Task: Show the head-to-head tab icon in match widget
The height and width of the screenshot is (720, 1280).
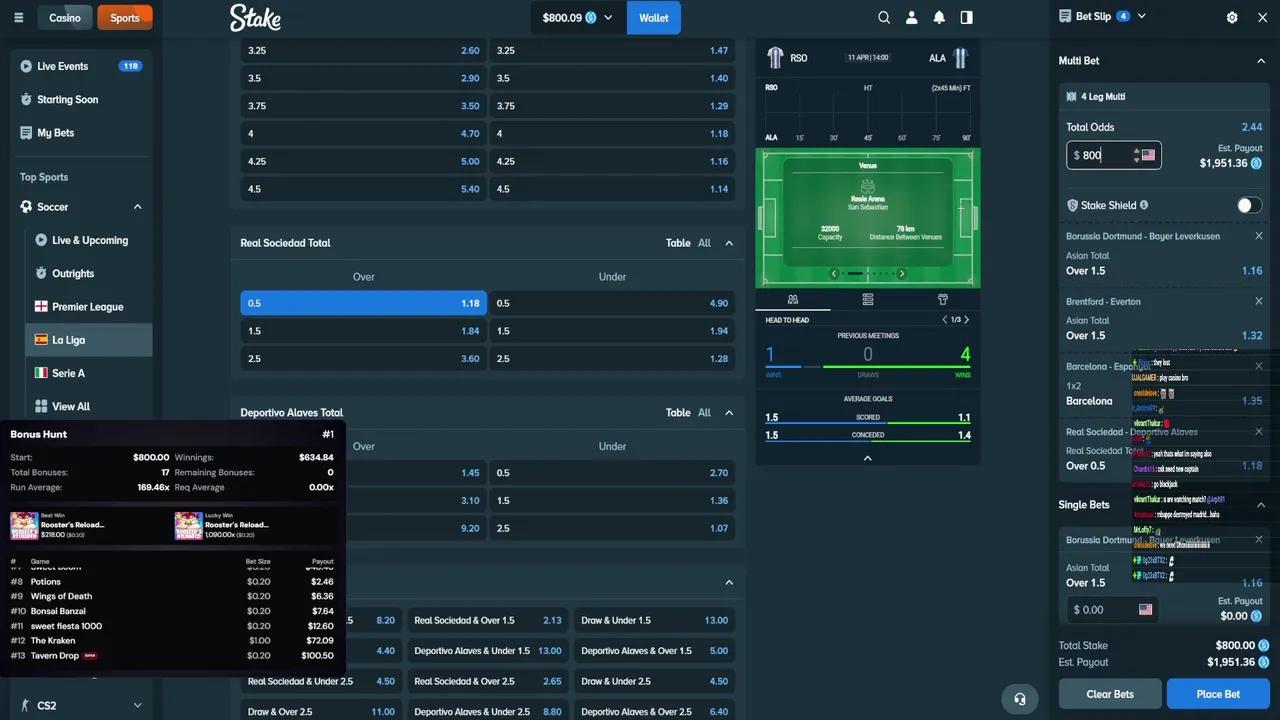Action: [x=793, y=299]
